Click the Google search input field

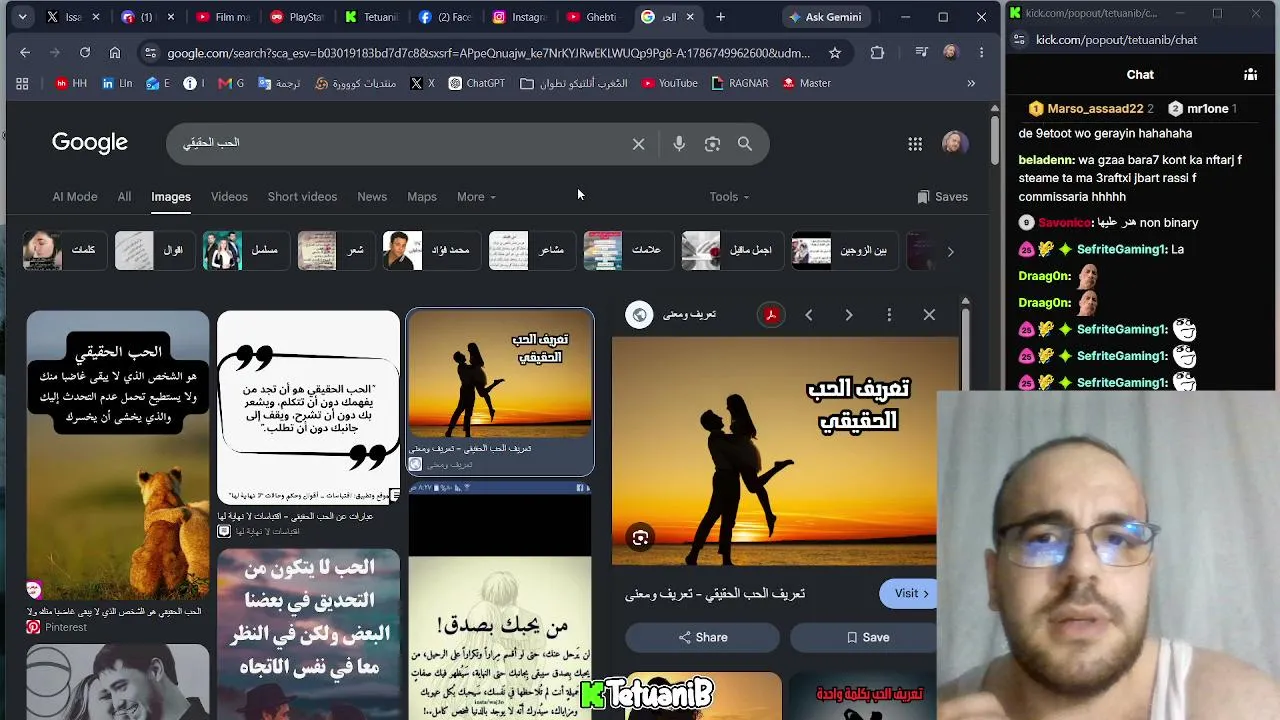tap(400, 143)
